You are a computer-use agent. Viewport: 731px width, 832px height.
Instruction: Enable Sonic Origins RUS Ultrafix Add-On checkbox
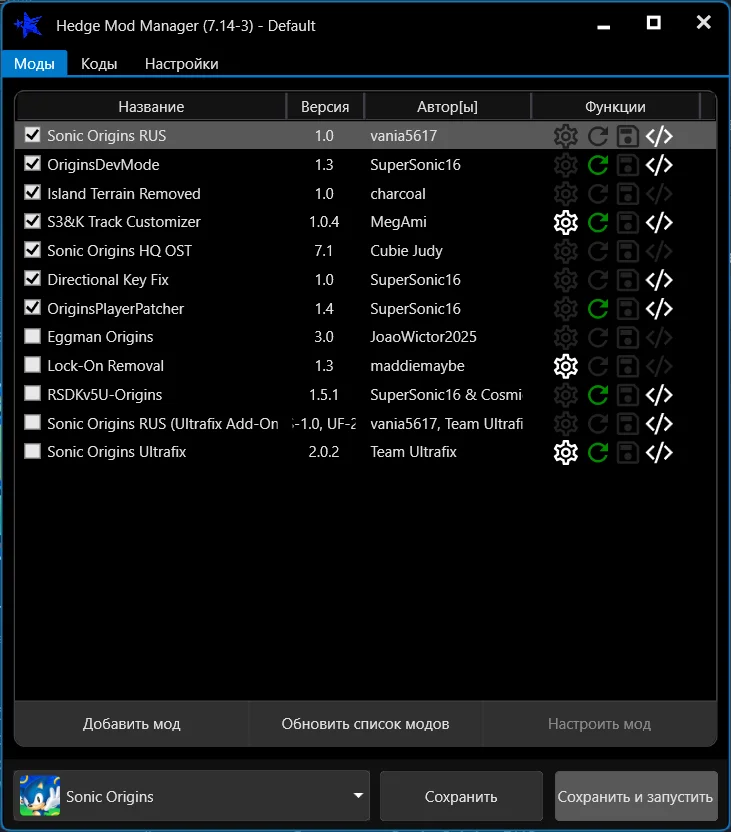tap(32, 422)
